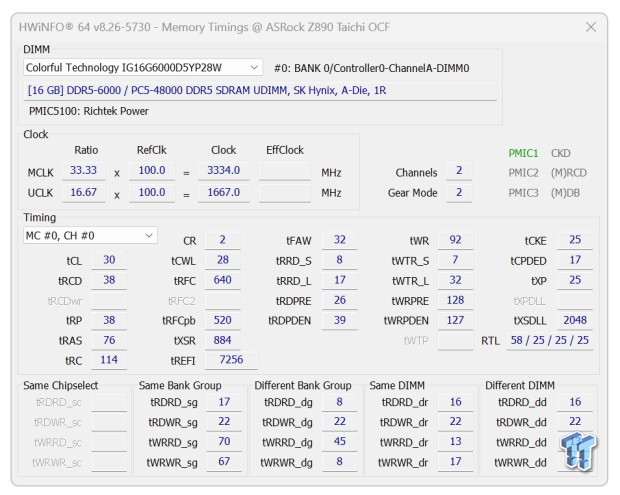Click the tWRWR_dg value 8

click(340, 462)
